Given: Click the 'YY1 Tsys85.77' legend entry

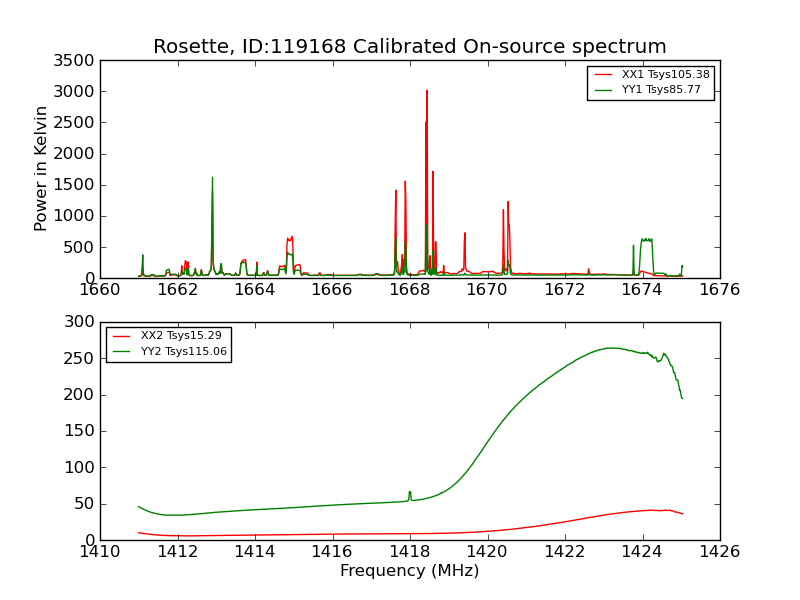Looking at the screenshot, I should click(648, 90).
